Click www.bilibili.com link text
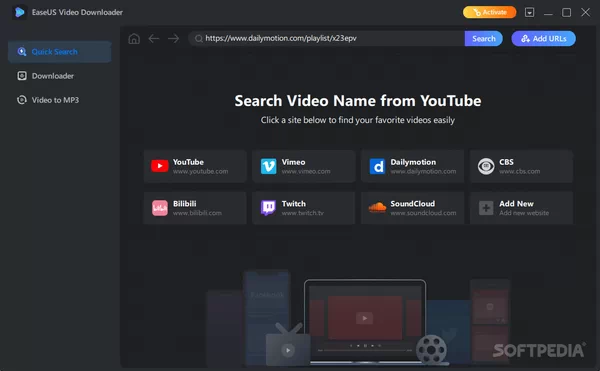 (197, 213)
